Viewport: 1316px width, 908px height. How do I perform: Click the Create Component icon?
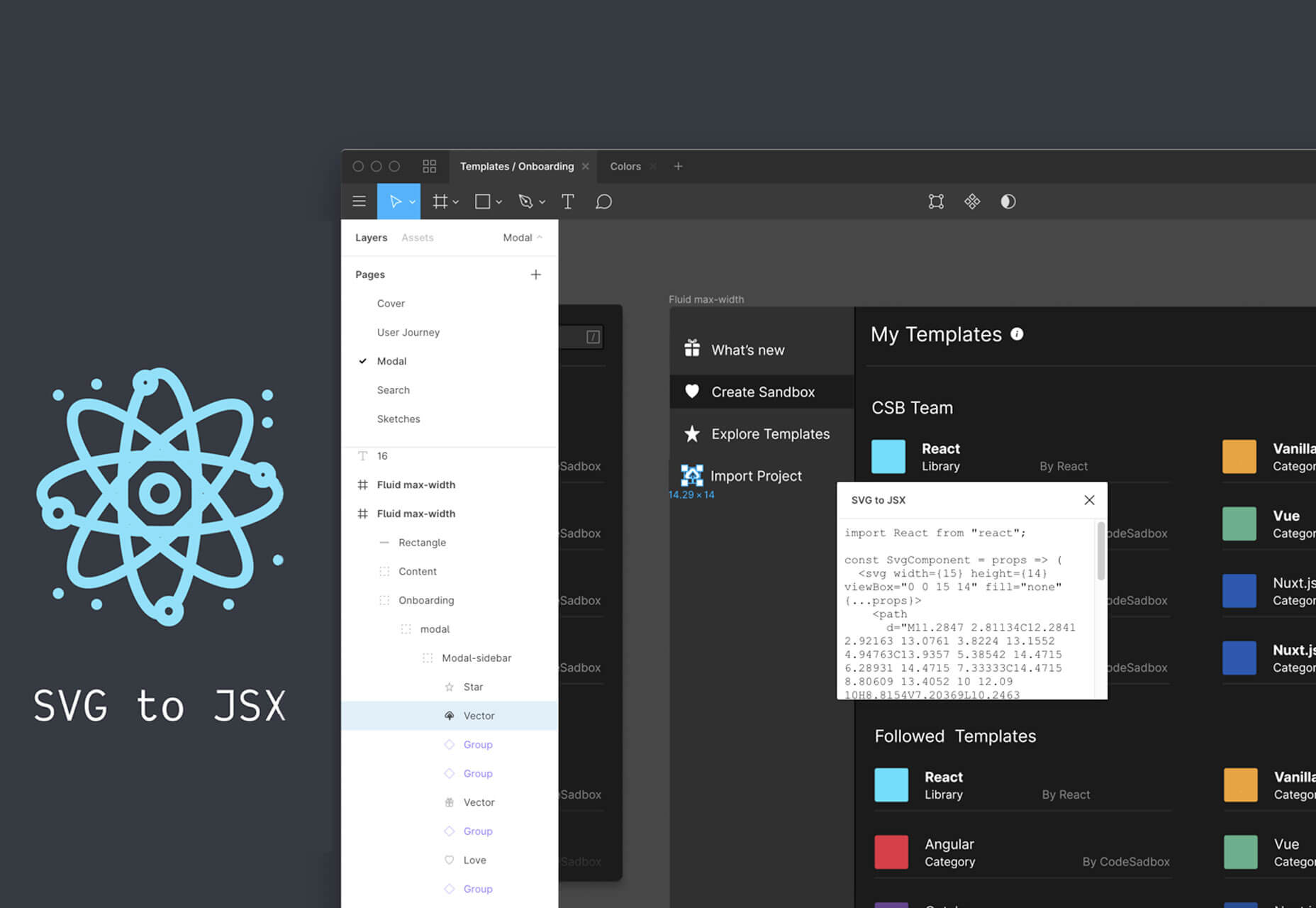tap(971, 201)
